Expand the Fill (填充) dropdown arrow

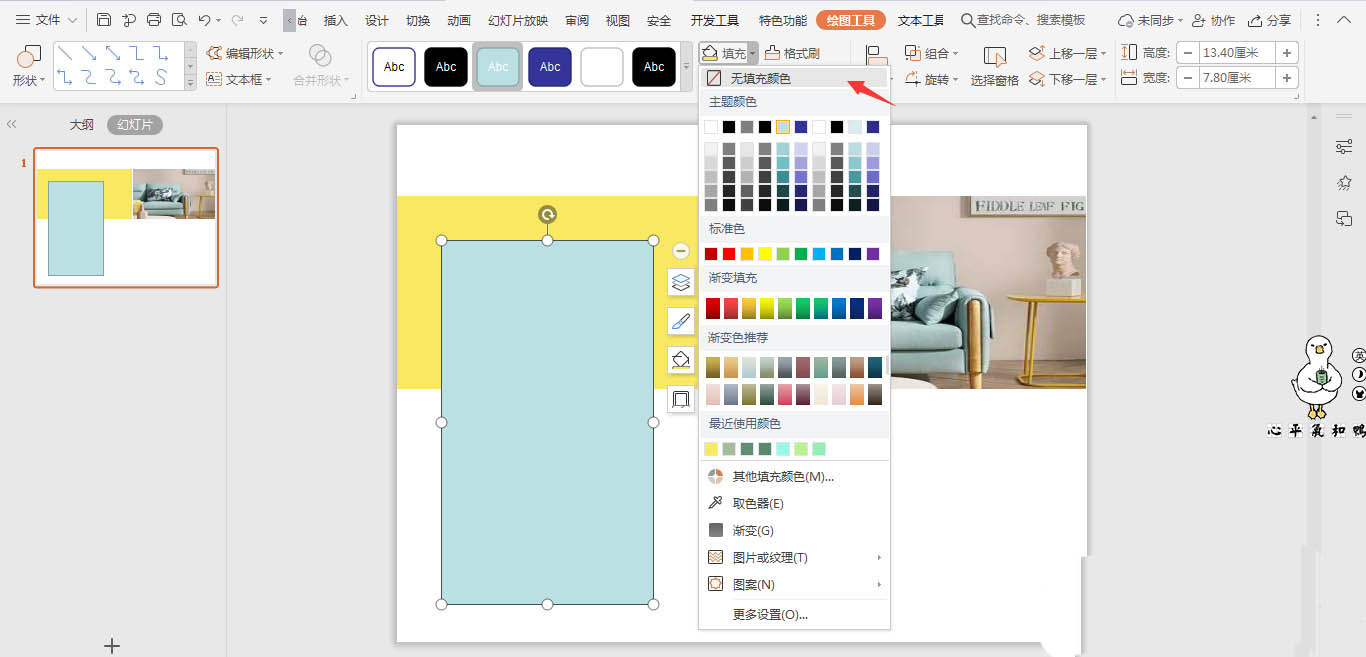click(752, 53)
